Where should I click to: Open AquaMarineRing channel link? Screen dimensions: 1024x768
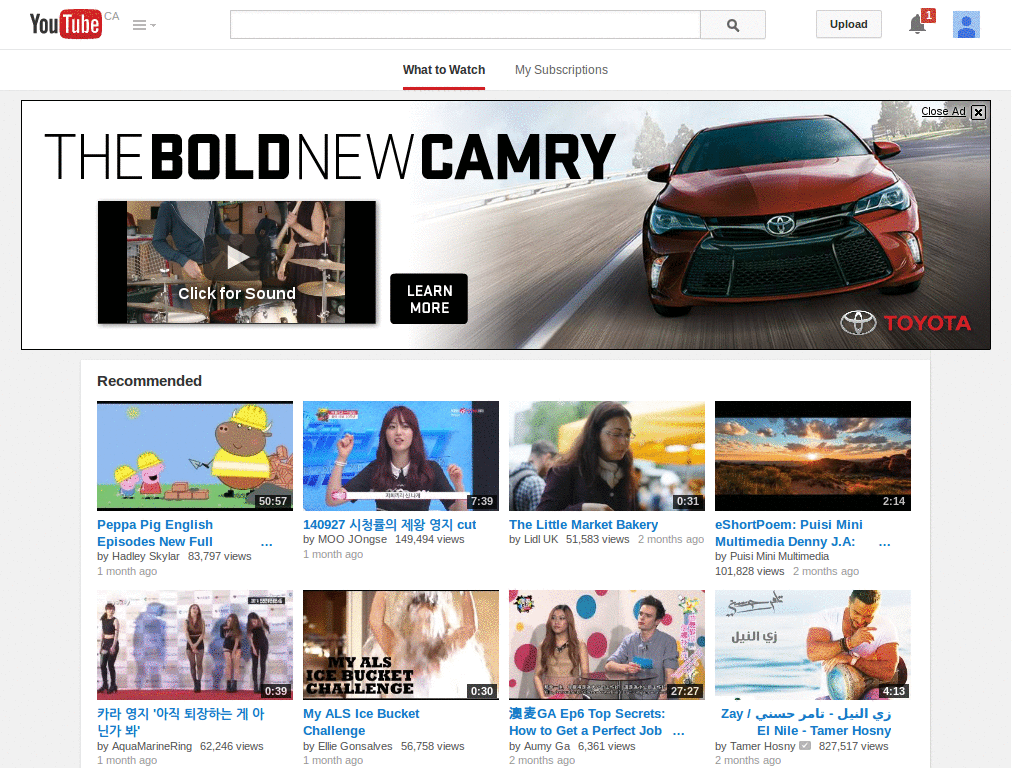coord(152,746)
